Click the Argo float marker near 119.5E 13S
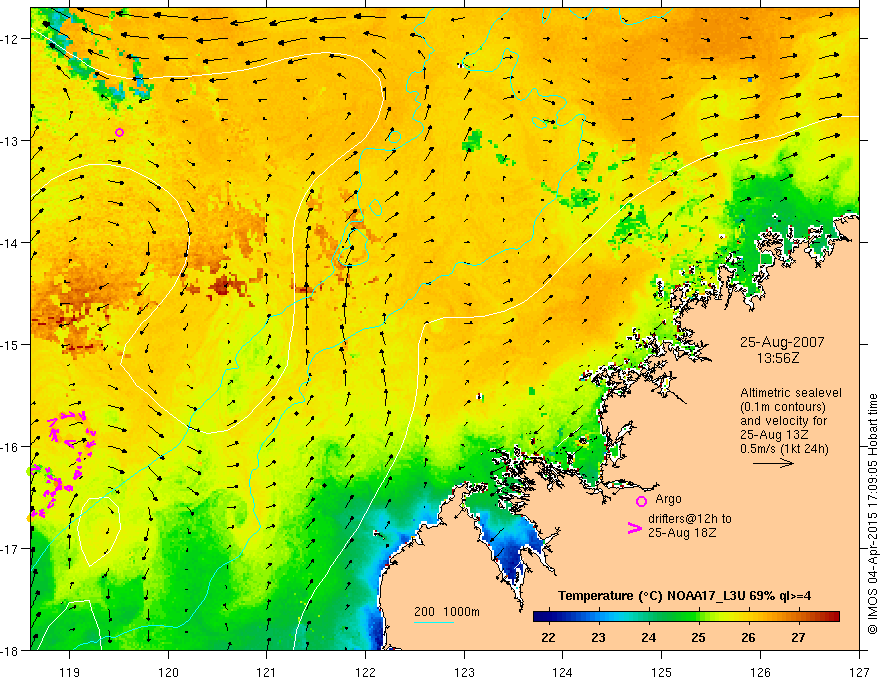Screen dimensions: 880x680 (x=119, y=132)
